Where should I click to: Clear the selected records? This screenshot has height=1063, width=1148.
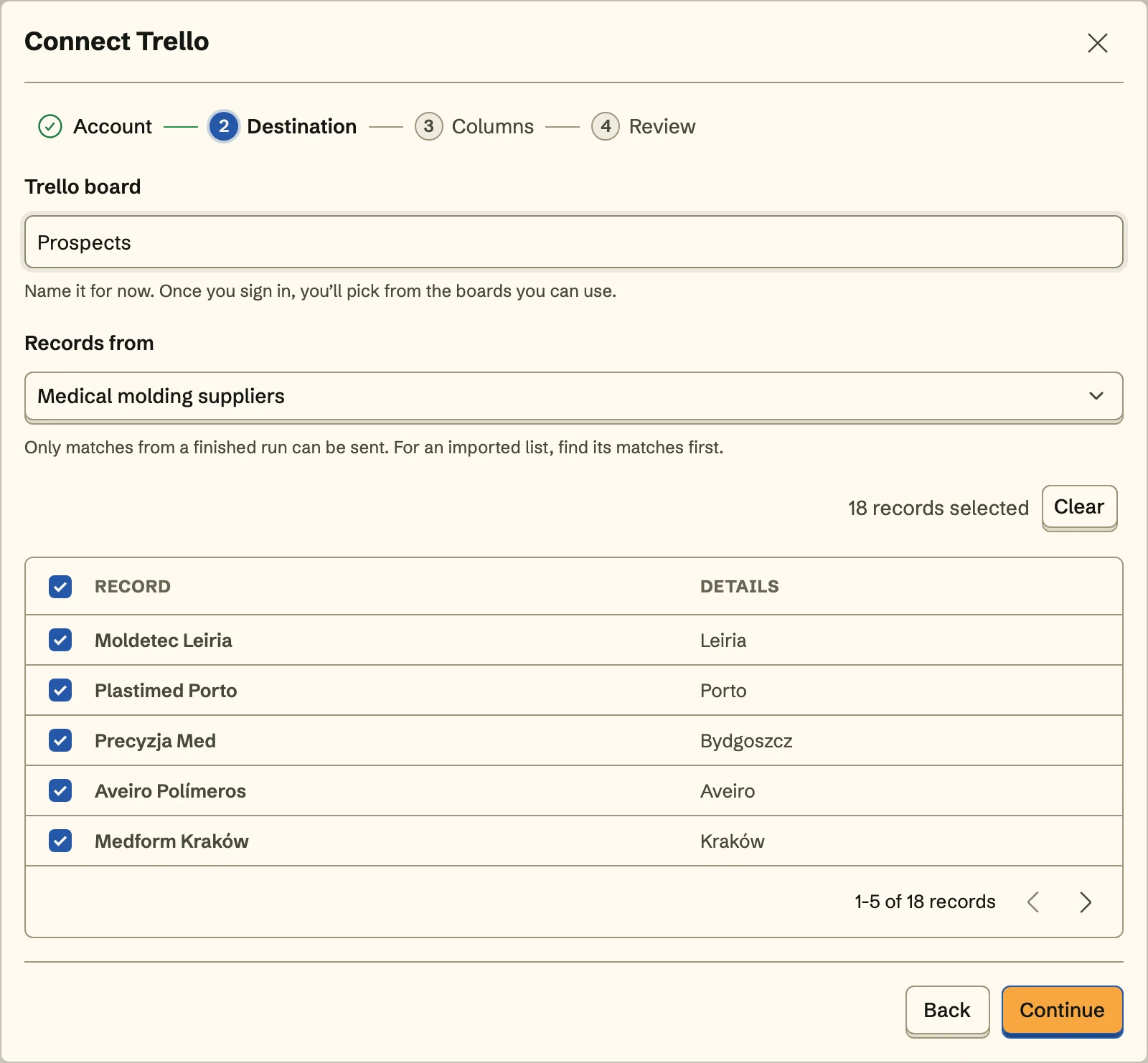point(1079,507)
